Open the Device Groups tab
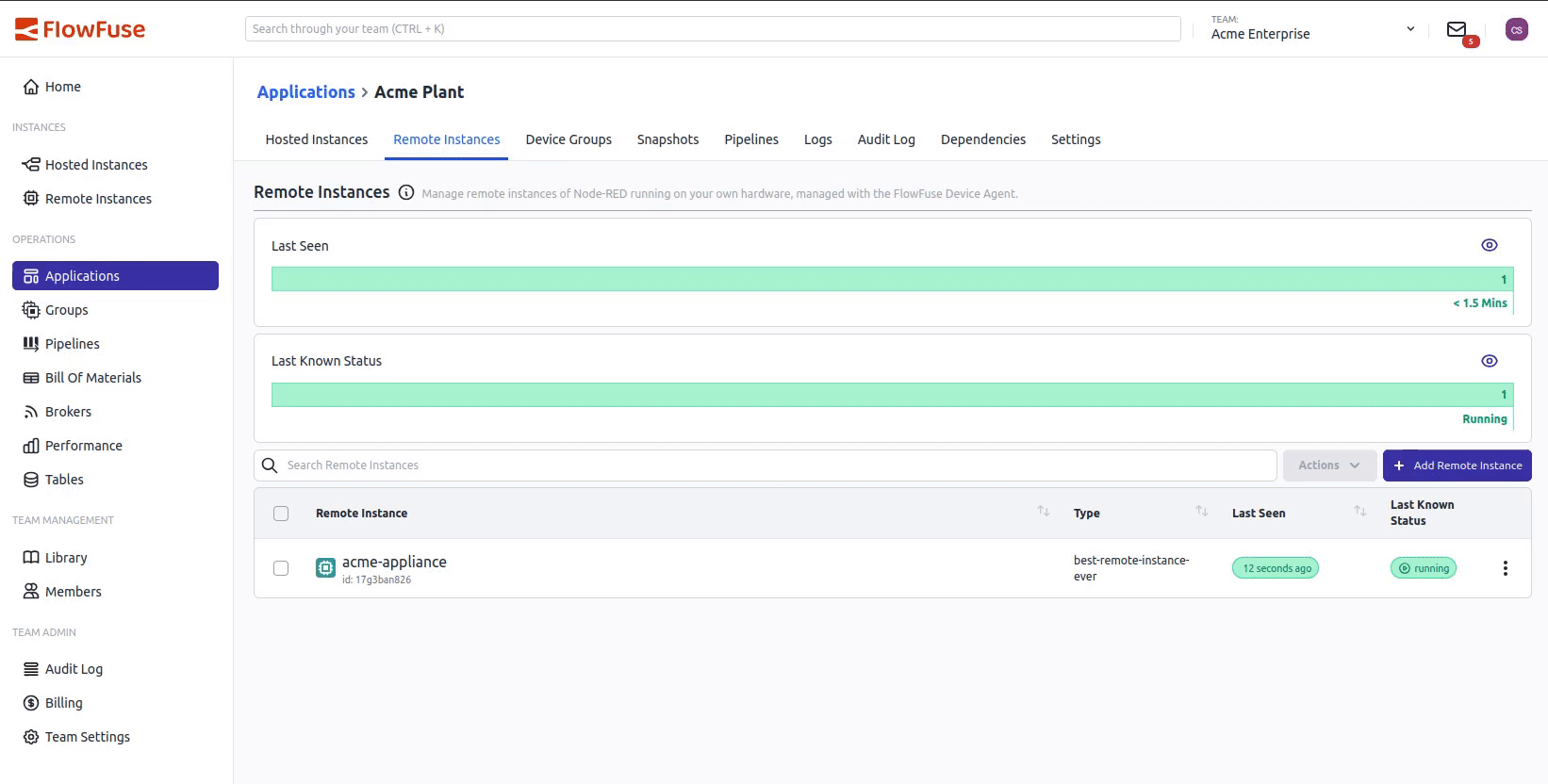 click(568, 139)
